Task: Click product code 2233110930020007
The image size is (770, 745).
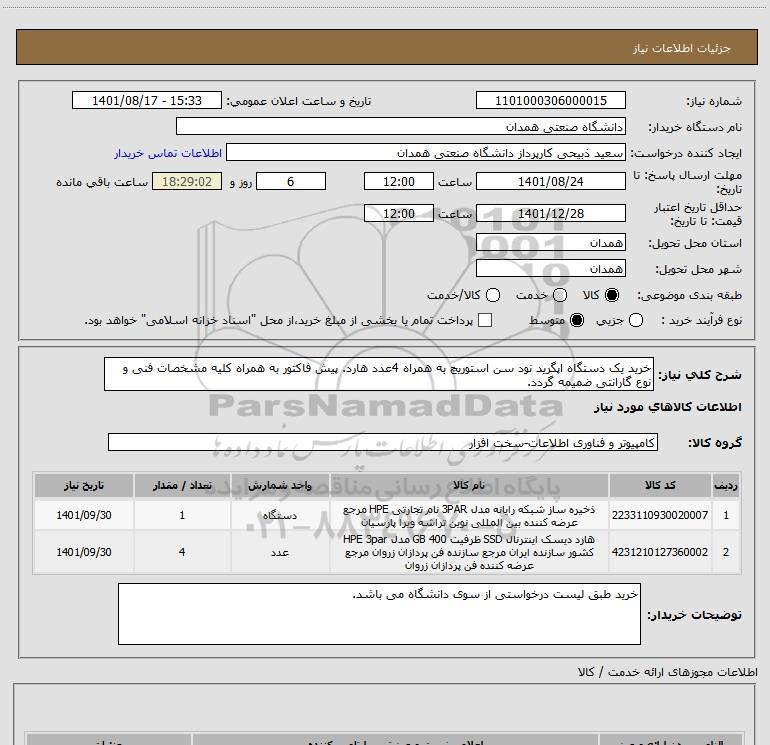Action: [660, 515]
